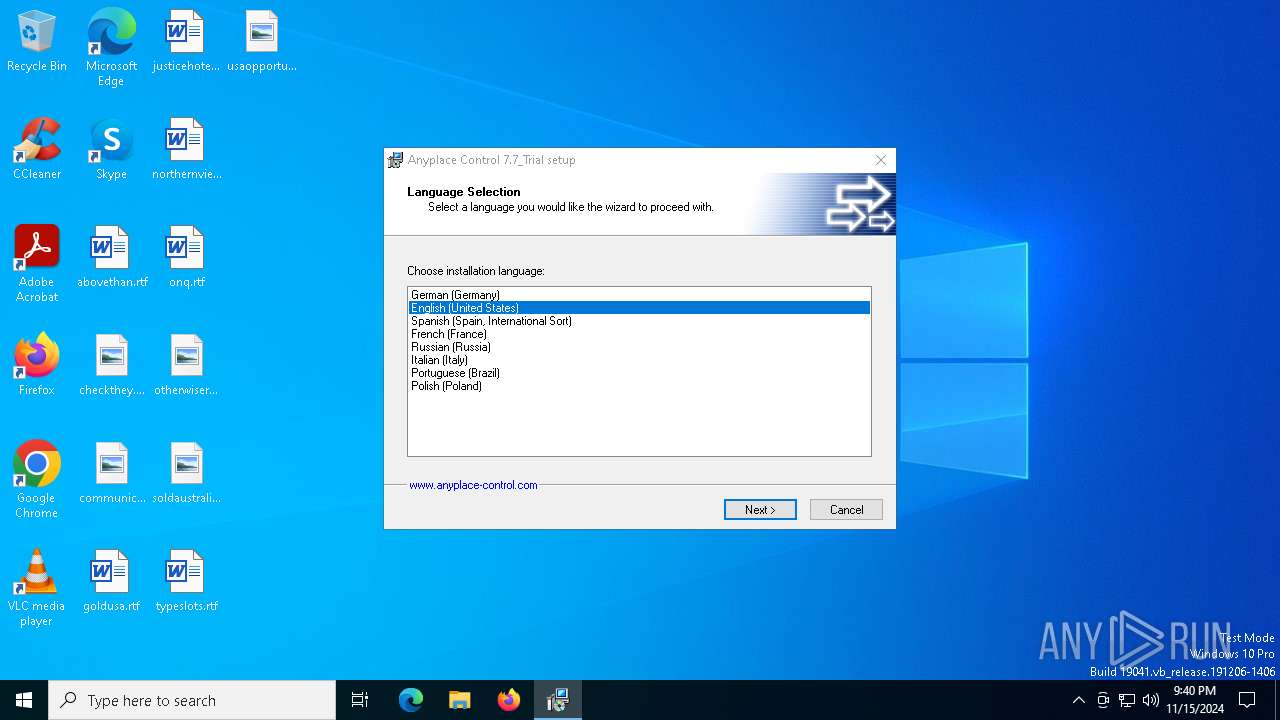Open the clock showing 9:40 PM
The height and width of the screenshot is (720, 1280).
[x=1194, y=700]
